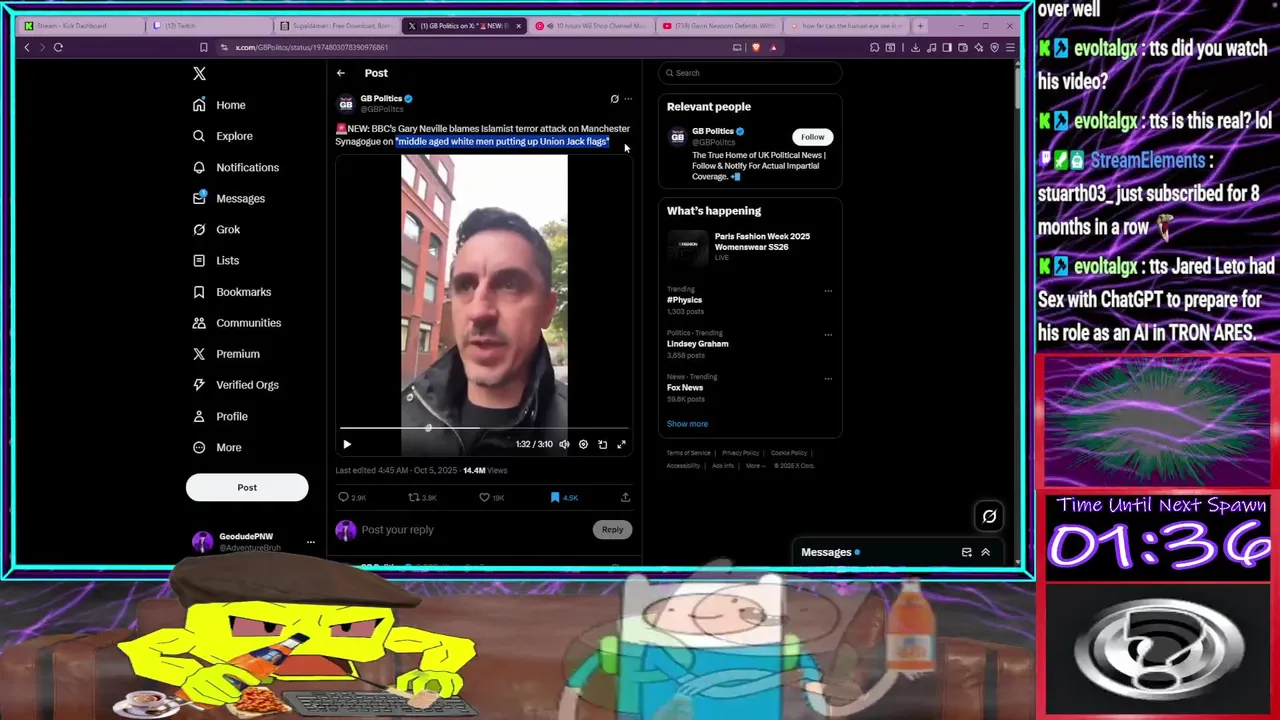Open GeodudePNW account options ellipsis

[311, 542]
